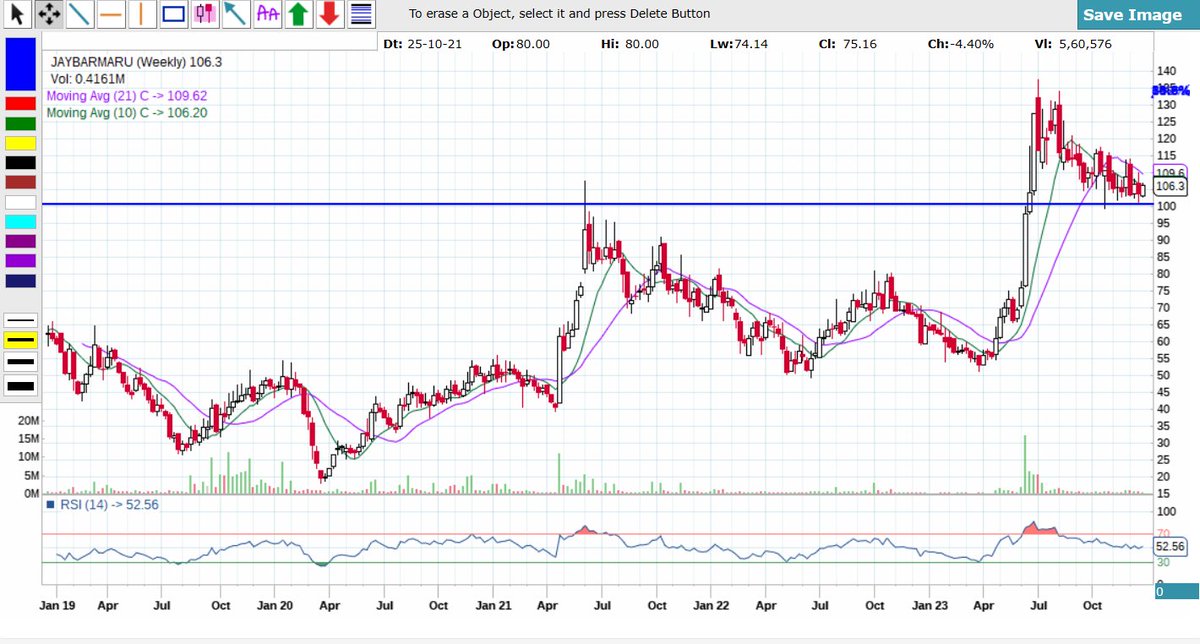Click Moving Avg (21) legend label

tap(127, 96)
